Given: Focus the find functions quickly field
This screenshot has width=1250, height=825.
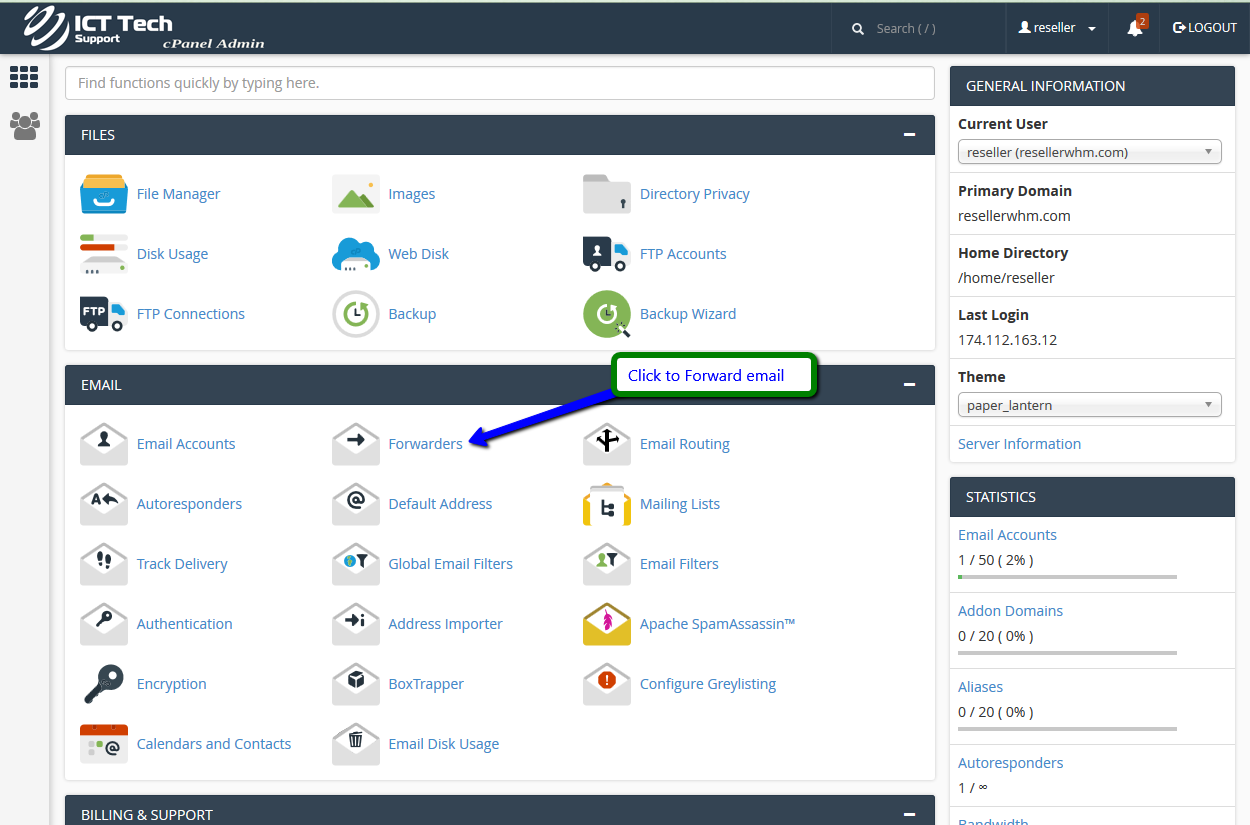Looking at the screenshot, I should pyautogui.click(x=499, y=83).
